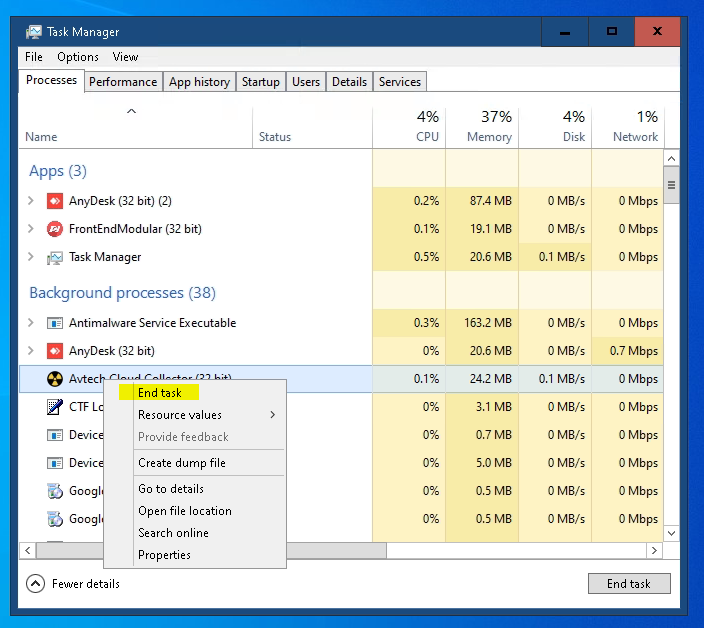Click the Task Manager row icon
The width and height of the screenshot is (704, 628).
coord(55,257)
